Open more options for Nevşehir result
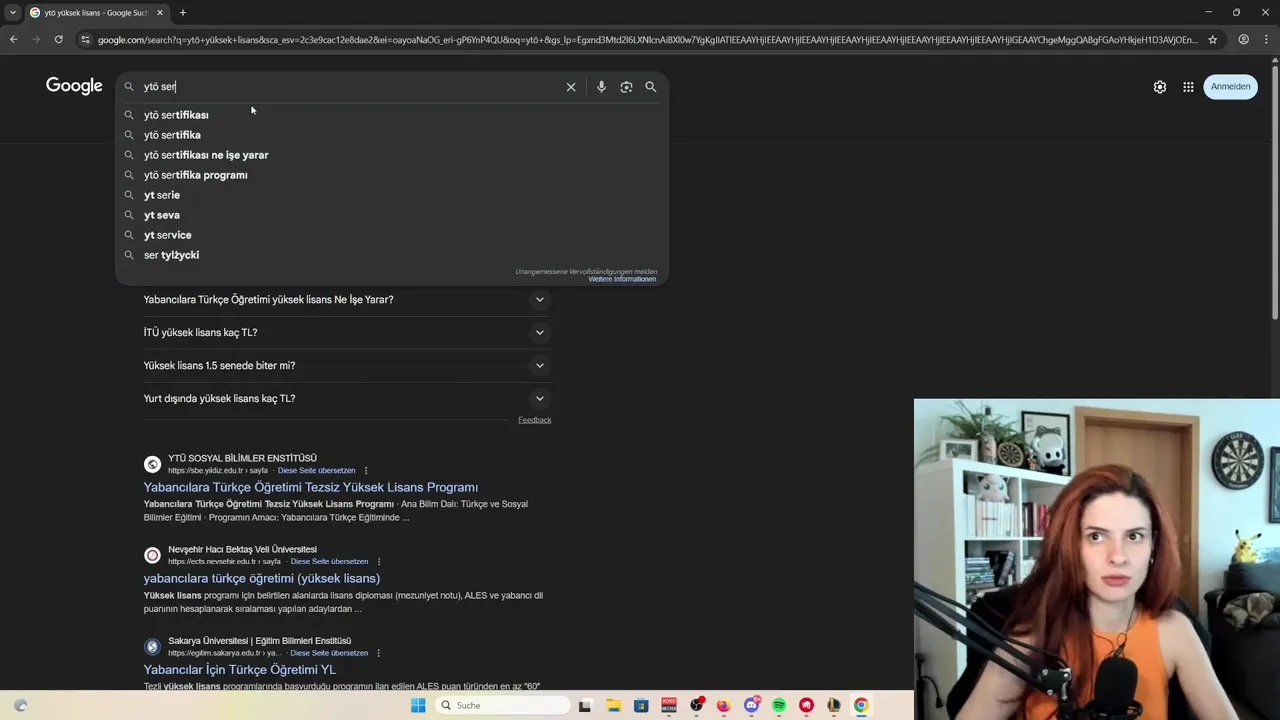 pos(379,562)
